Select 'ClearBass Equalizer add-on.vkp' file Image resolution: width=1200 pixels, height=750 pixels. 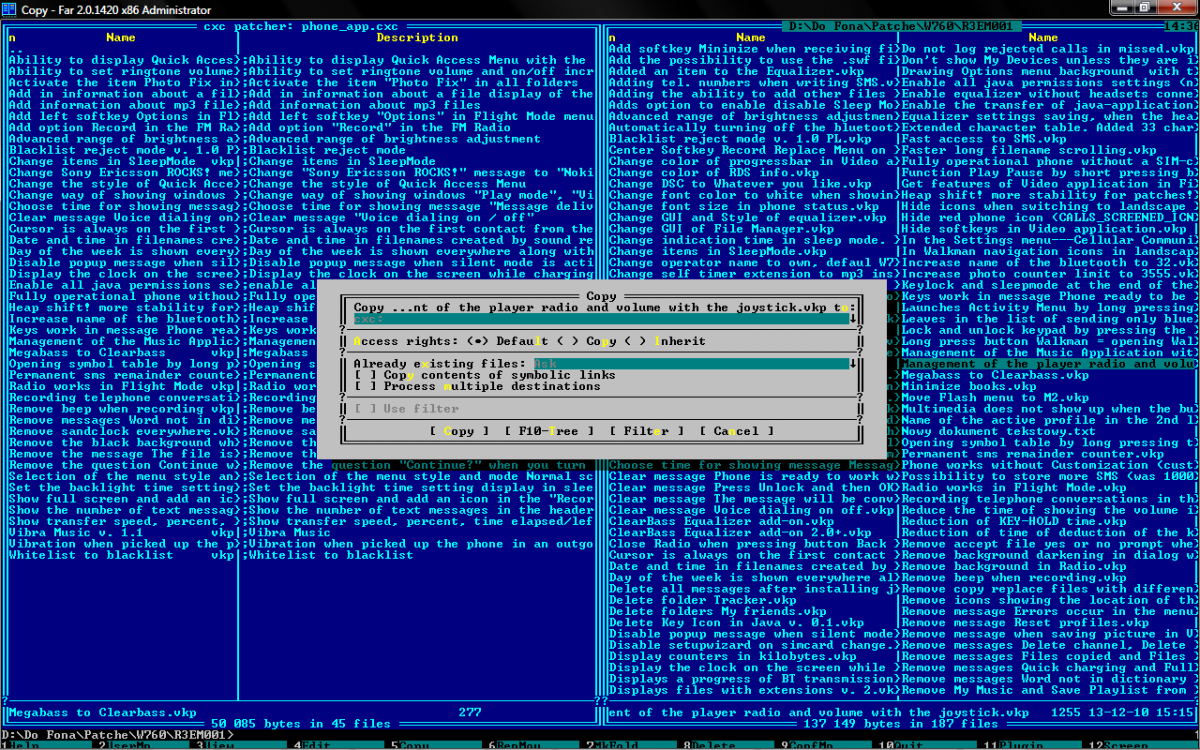(x=752, y=522)
